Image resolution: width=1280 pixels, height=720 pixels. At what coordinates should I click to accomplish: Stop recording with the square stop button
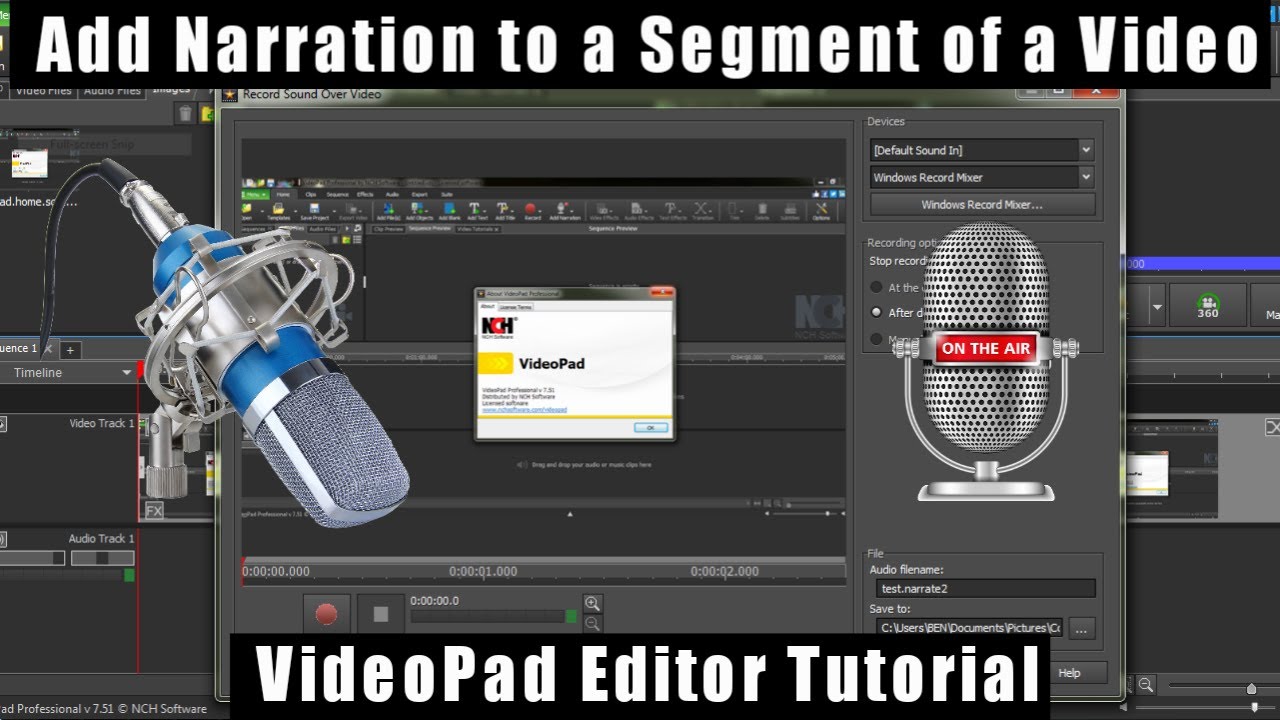tap(380, 614)
